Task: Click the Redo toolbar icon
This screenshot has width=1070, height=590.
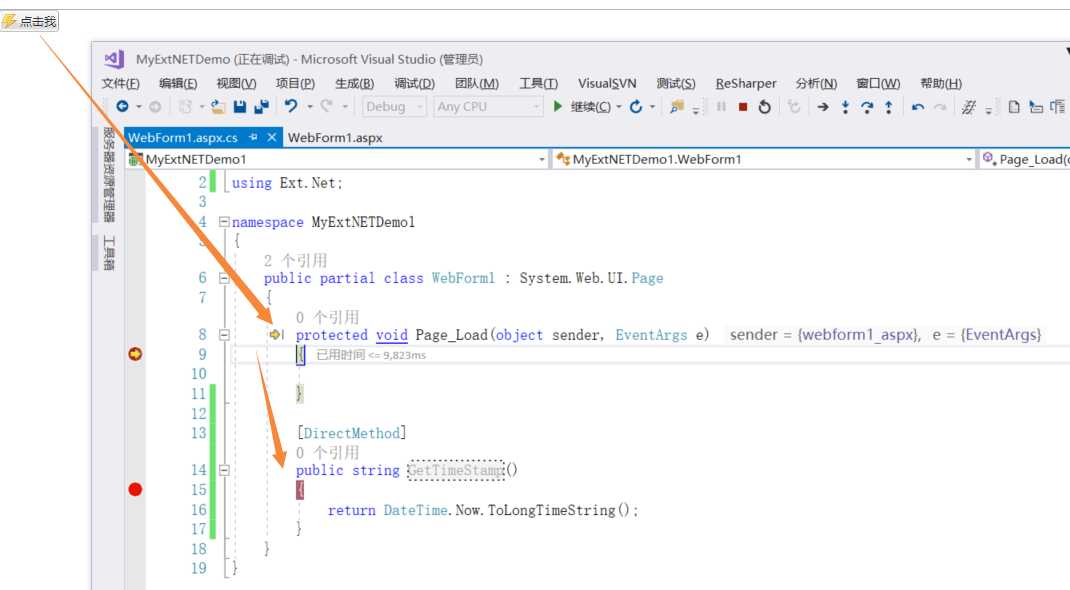Action: [327, 106]
